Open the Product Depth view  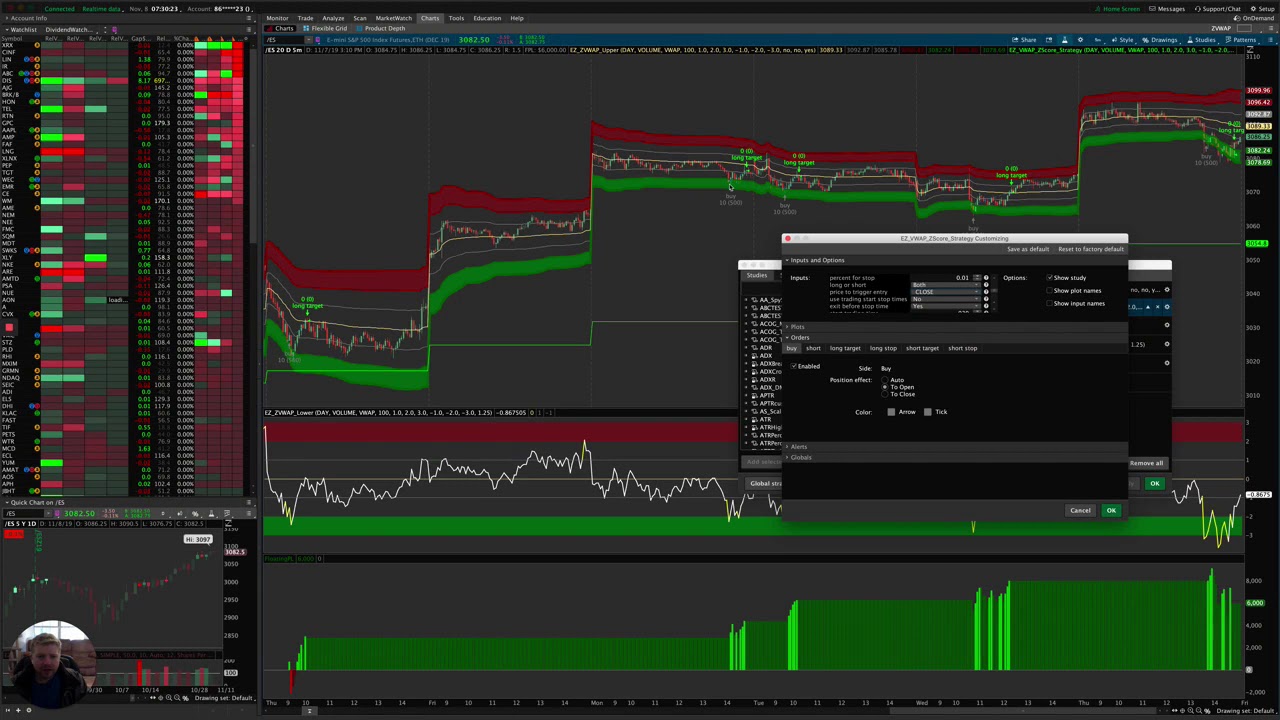coord(381,28)
